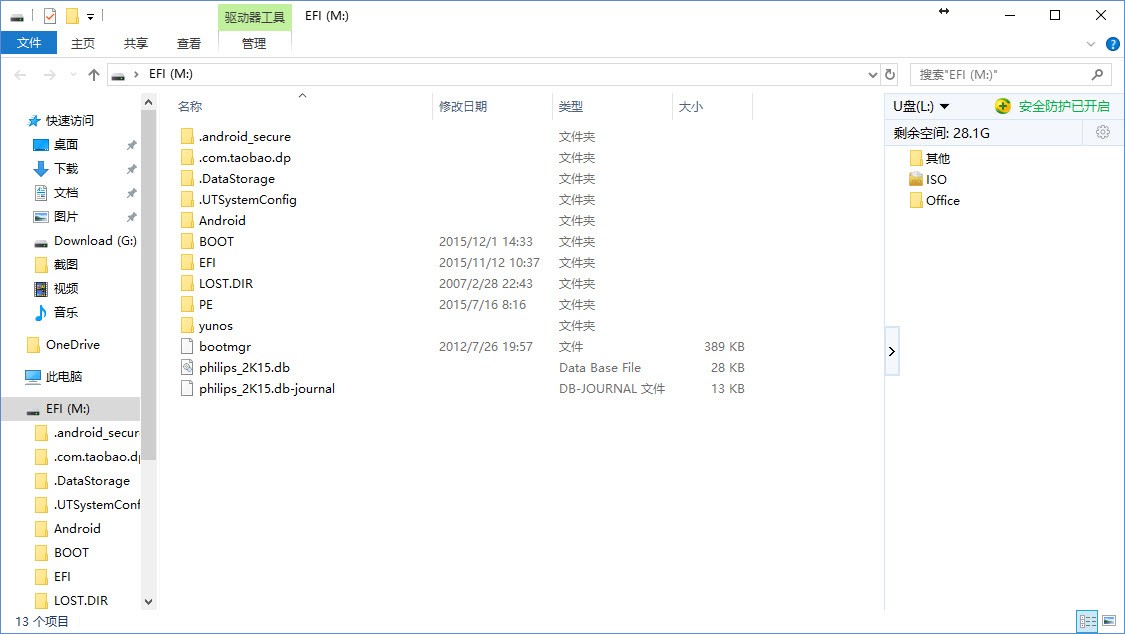This screenshot has height=634, width=1125.
Task: Refresh the EFI (M:) folder view
Action: [x=890, y=75]
